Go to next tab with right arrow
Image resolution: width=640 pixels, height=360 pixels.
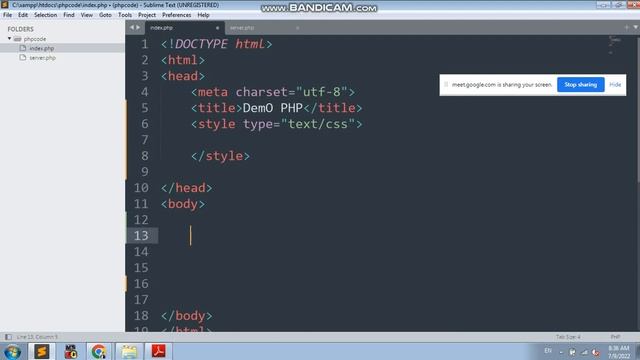pyautogui.click(x=138, y=28)
